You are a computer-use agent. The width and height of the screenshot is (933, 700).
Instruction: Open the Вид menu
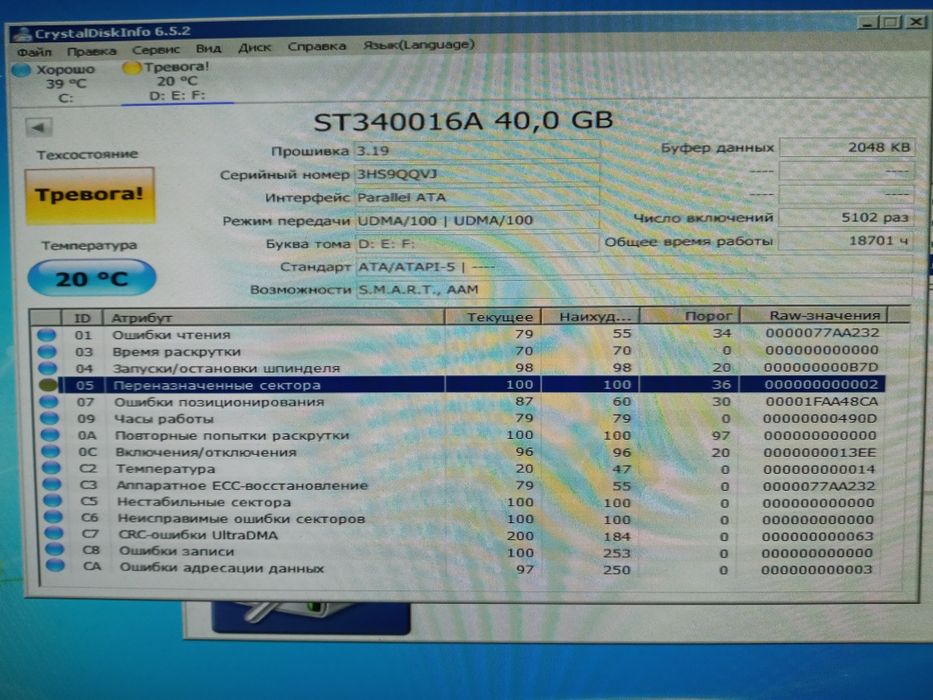click(208, 48)
